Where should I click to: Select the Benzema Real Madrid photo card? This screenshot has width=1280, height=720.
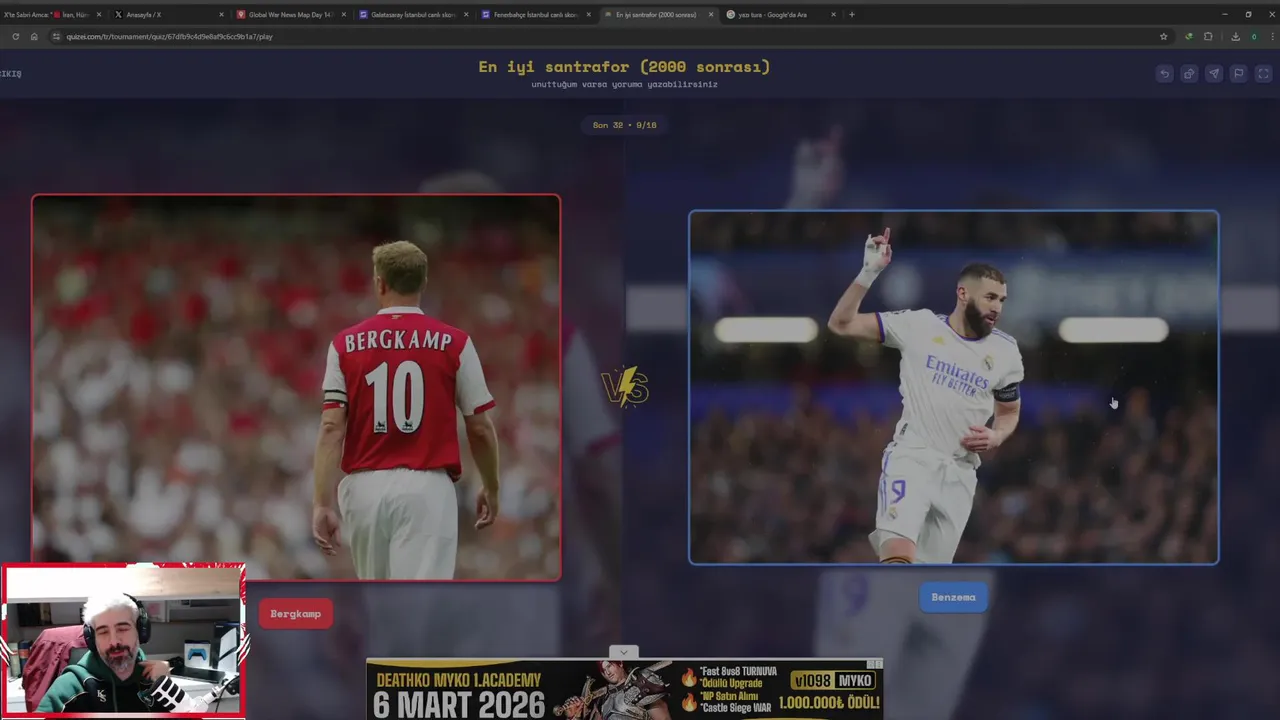(954, 387)
